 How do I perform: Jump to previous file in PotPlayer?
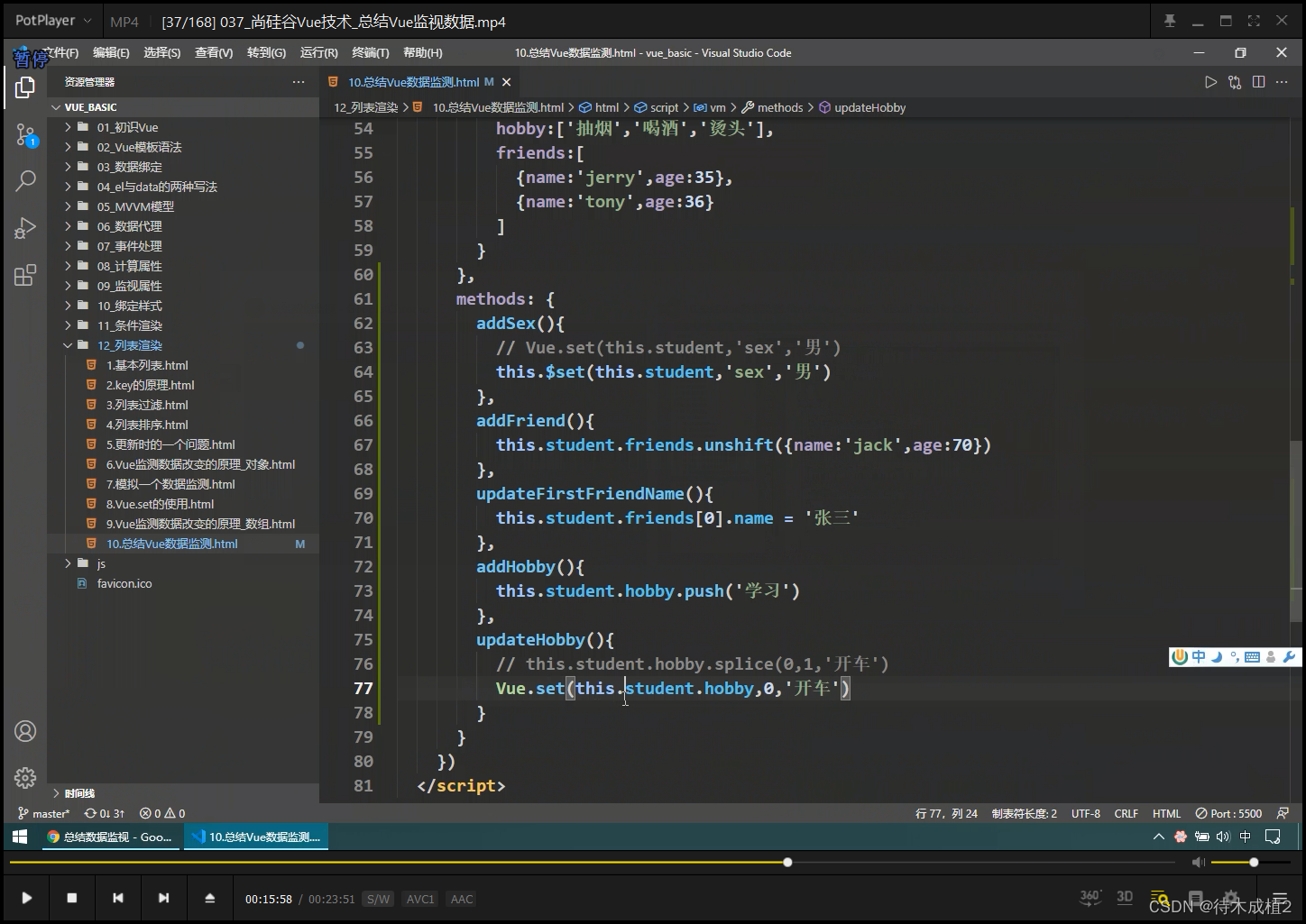point(118,898)
